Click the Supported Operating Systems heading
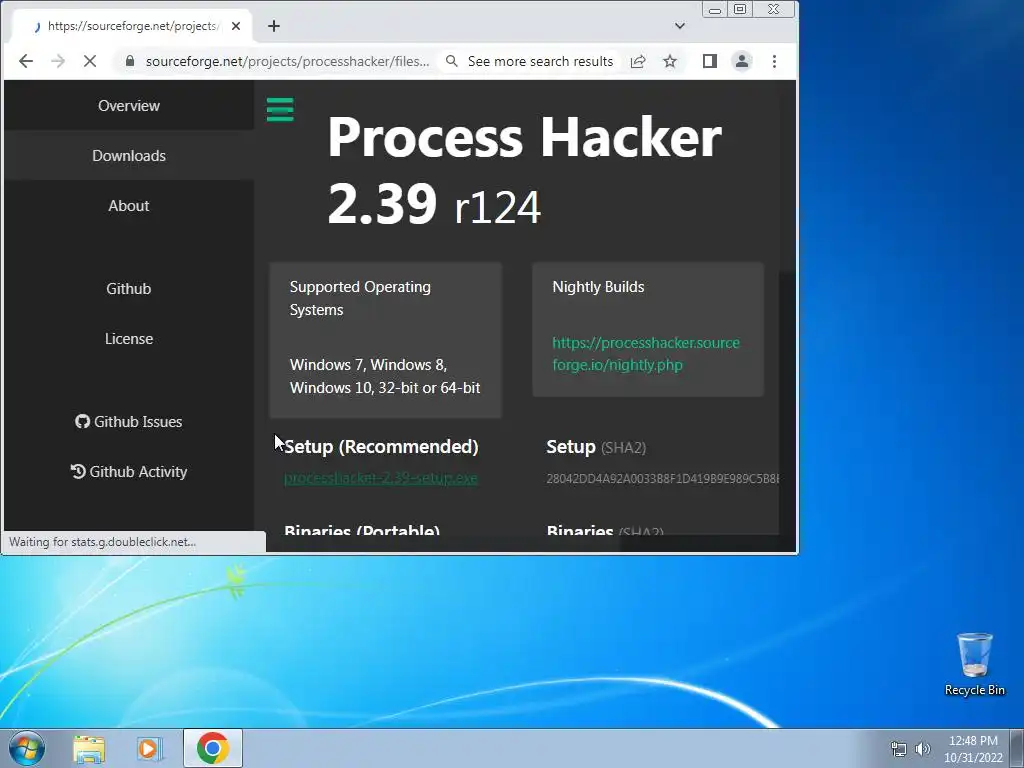This screenshot has width=1024, height=768. (360, 298)
